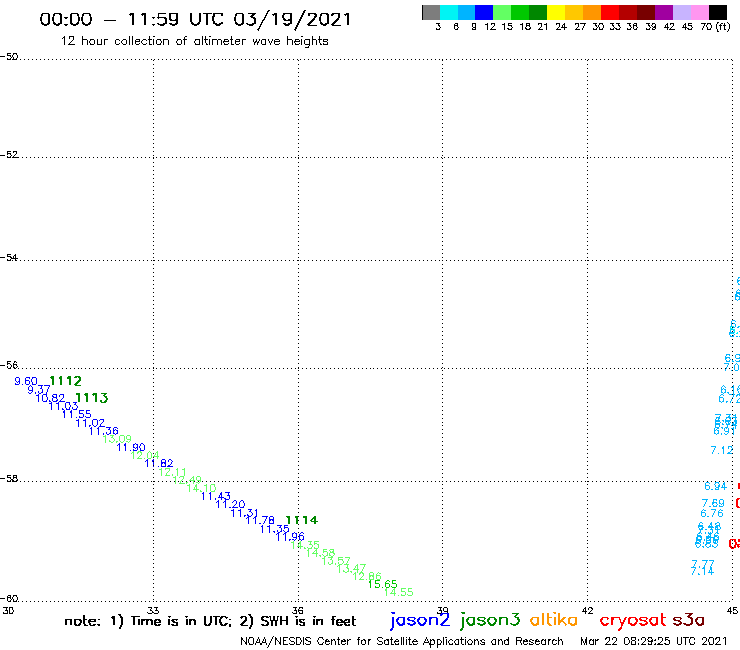Click the 6.94 light blue wave value
The width and height of the screenshot is (740, 650).
716,486
